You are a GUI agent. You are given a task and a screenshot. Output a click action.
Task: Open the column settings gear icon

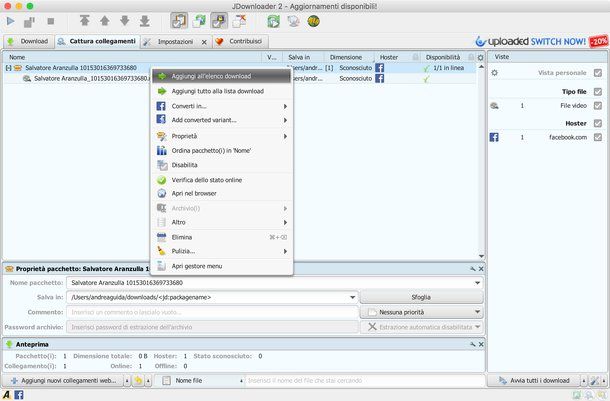480,58
